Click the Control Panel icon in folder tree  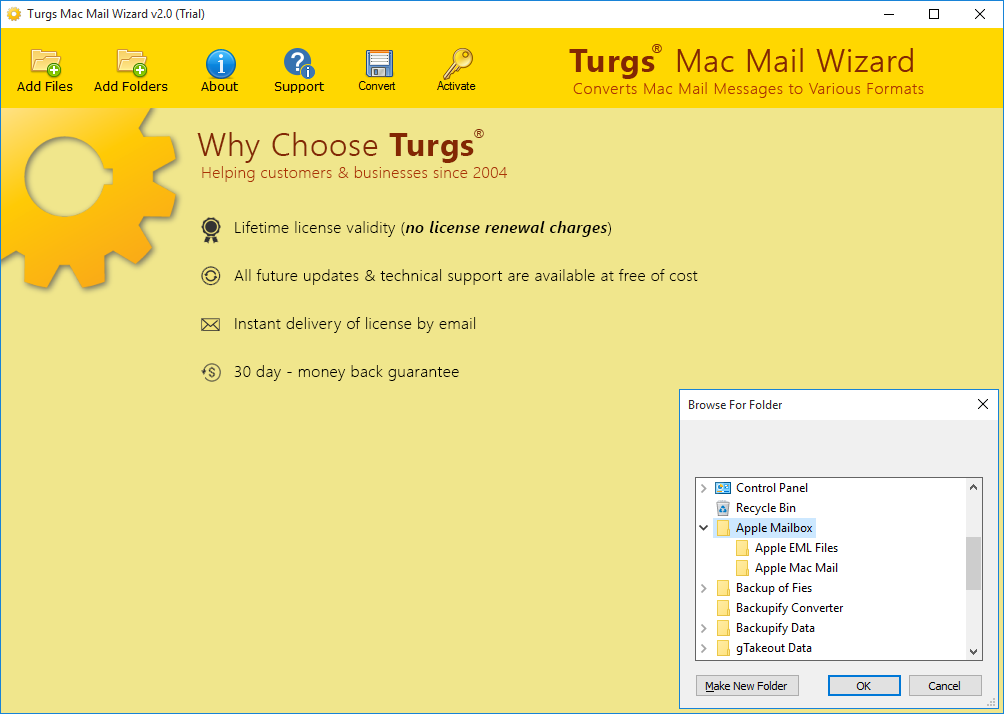point(723,488)
